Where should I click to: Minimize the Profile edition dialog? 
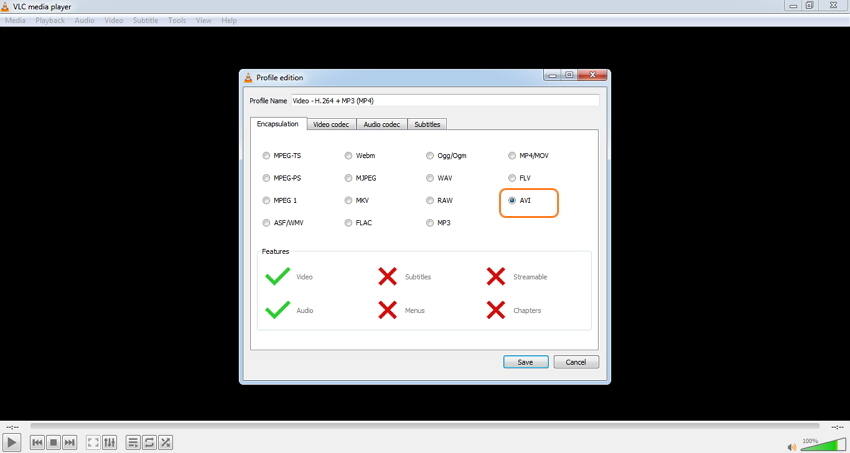tap(552, 75)
